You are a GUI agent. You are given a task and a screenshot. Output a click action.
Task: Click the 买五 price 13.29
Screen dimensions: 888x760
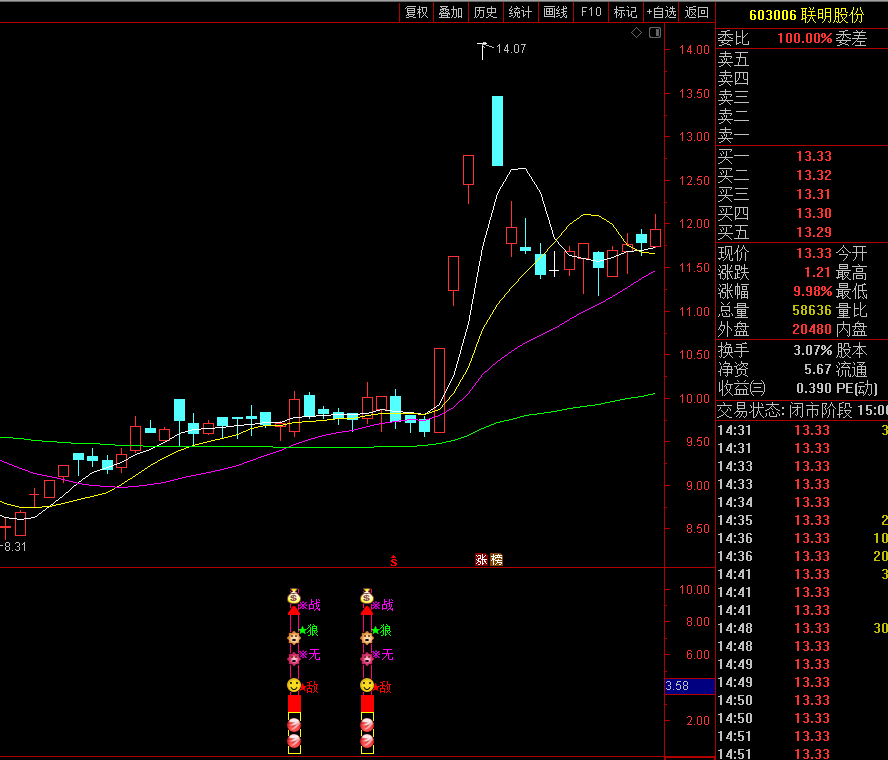coord(814,232)
